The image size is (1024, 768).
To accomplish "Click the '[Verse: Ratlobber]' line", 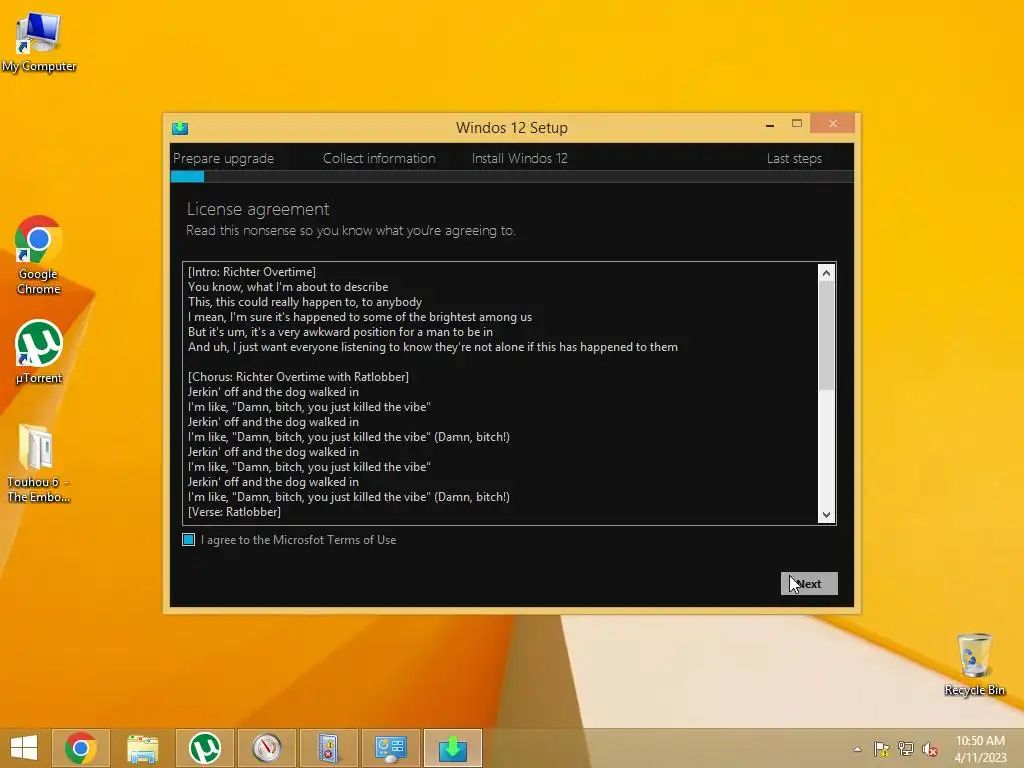I will point(234,512).
